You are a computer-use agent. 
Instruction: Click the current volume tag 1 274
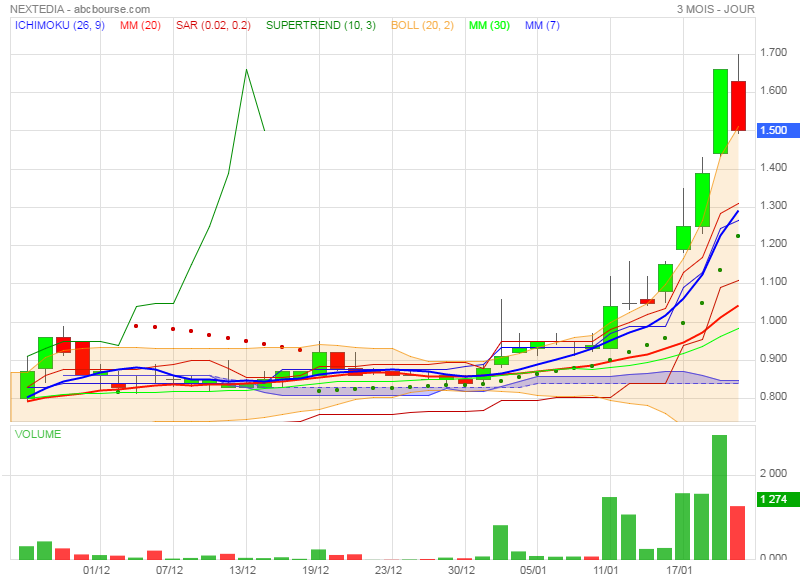pyautogui.click(x=777, y=499)
